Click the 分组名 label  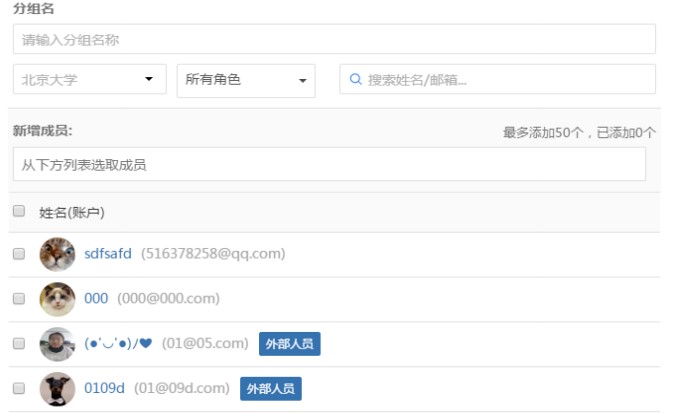click(x=33, y=8)
